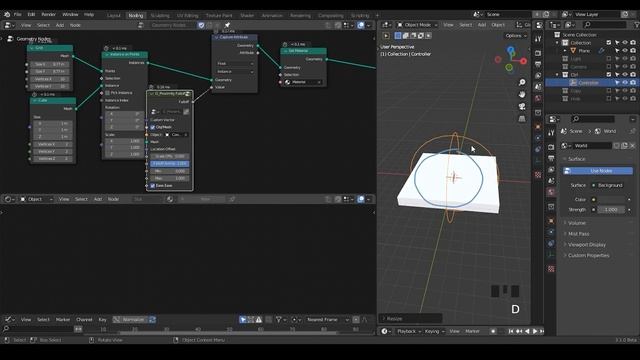
Task: Click the green Y axis on the navigation gizmo
Action: point(509,67)
